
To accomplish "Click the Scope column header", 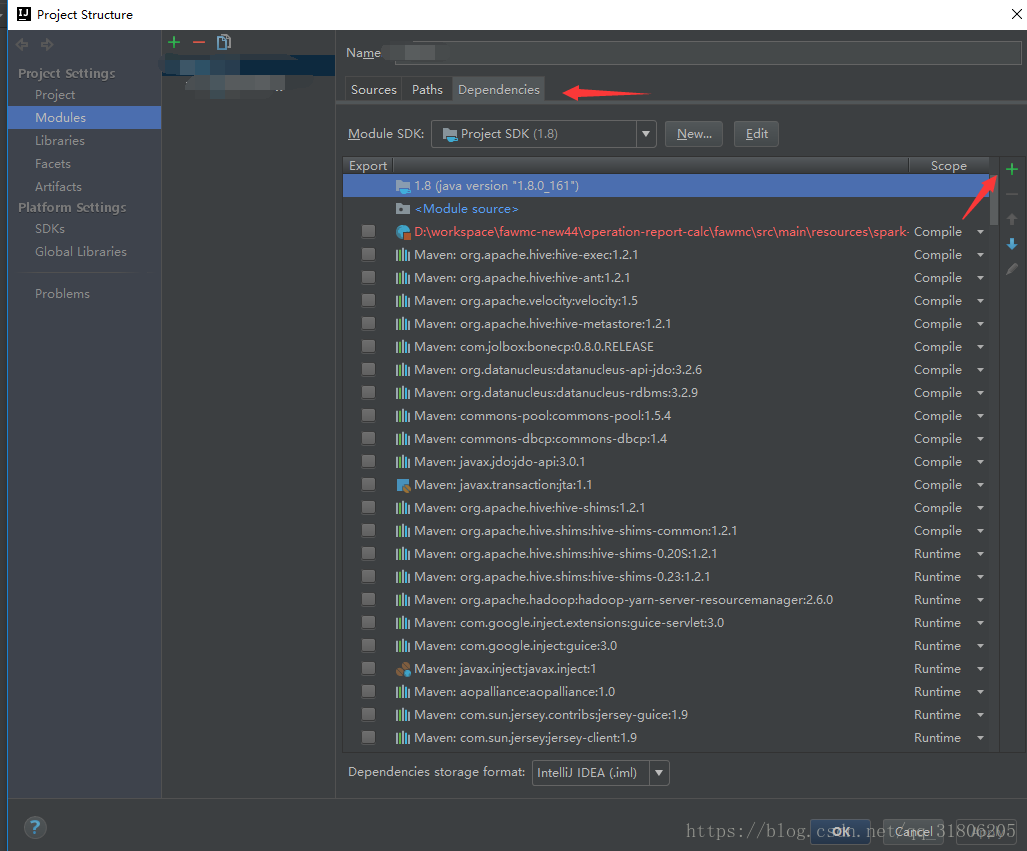I will pos(948,166).
